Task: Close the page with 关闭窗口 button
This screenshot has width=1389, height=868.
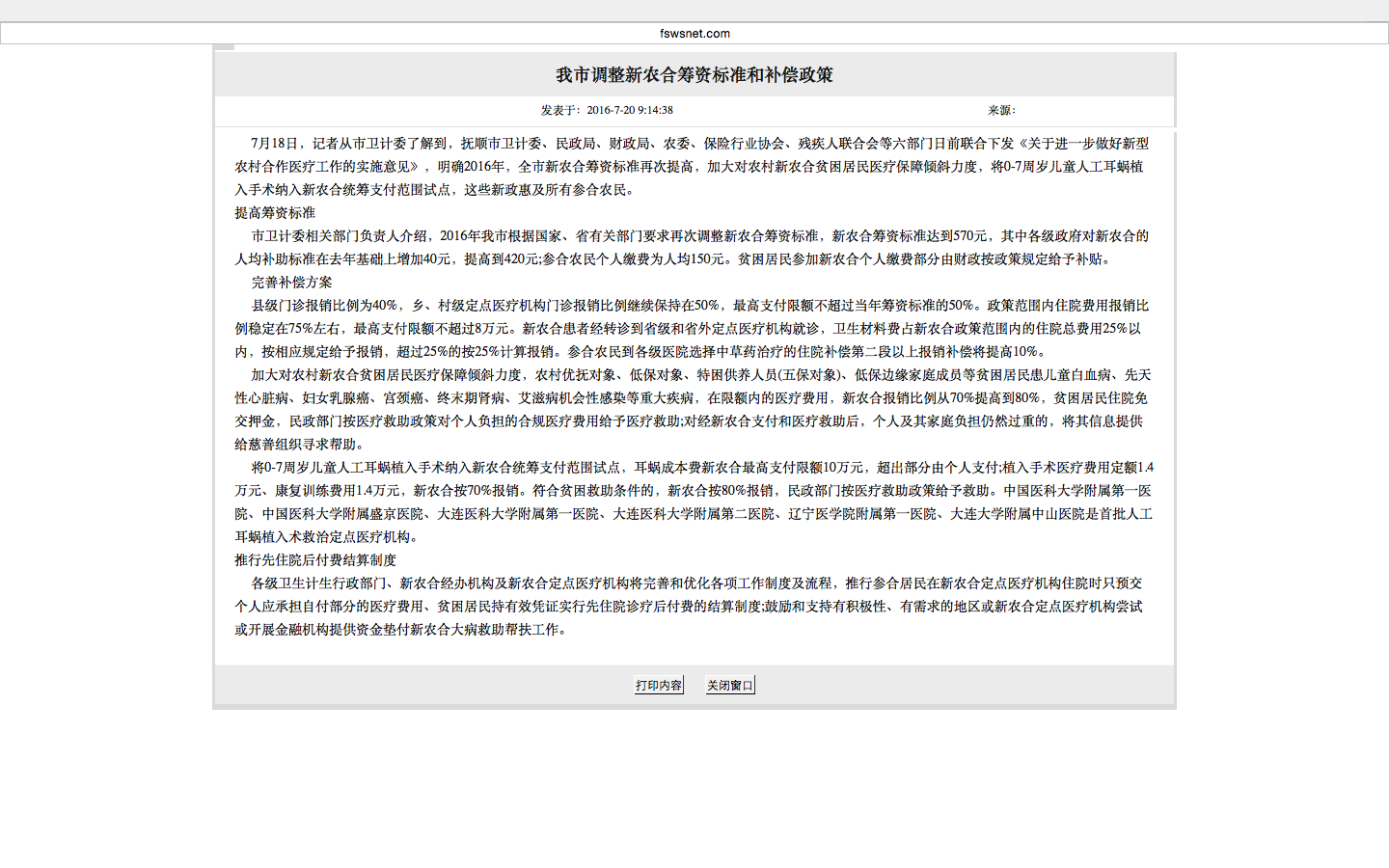Action: [729, 686]
